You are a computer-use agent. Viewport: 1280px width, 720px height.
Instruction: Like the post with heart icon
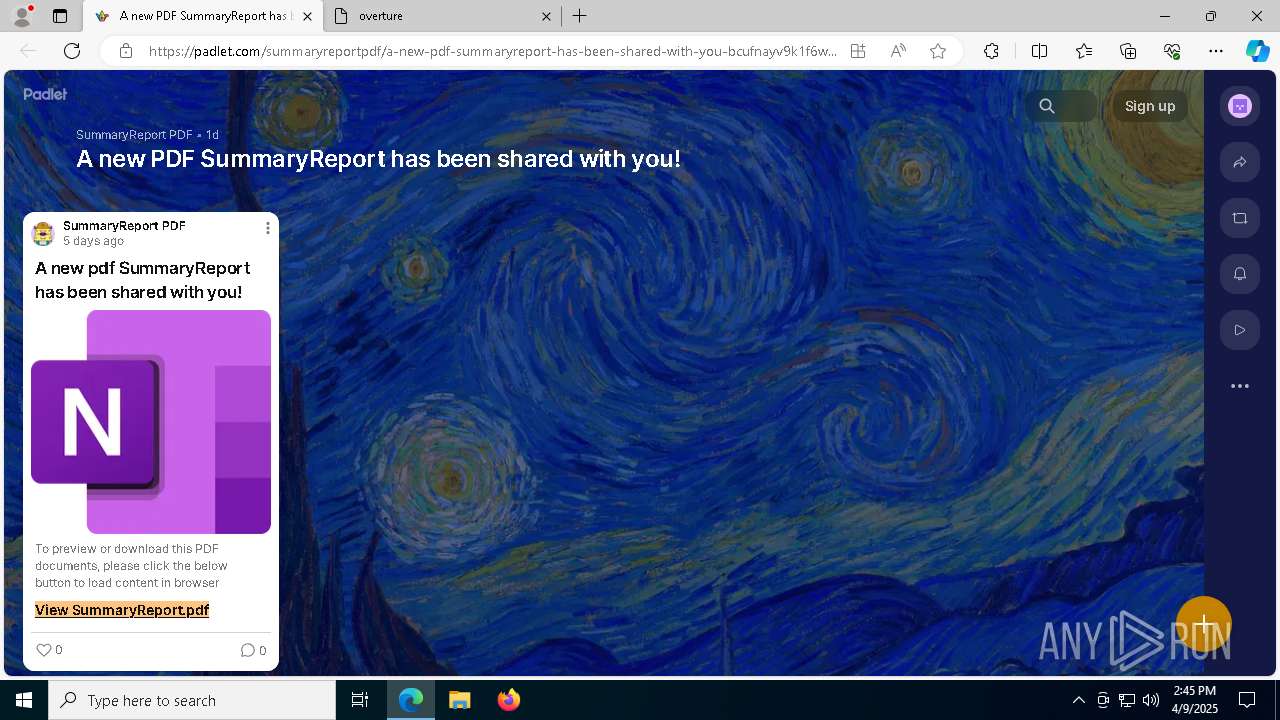pos(44,650)
